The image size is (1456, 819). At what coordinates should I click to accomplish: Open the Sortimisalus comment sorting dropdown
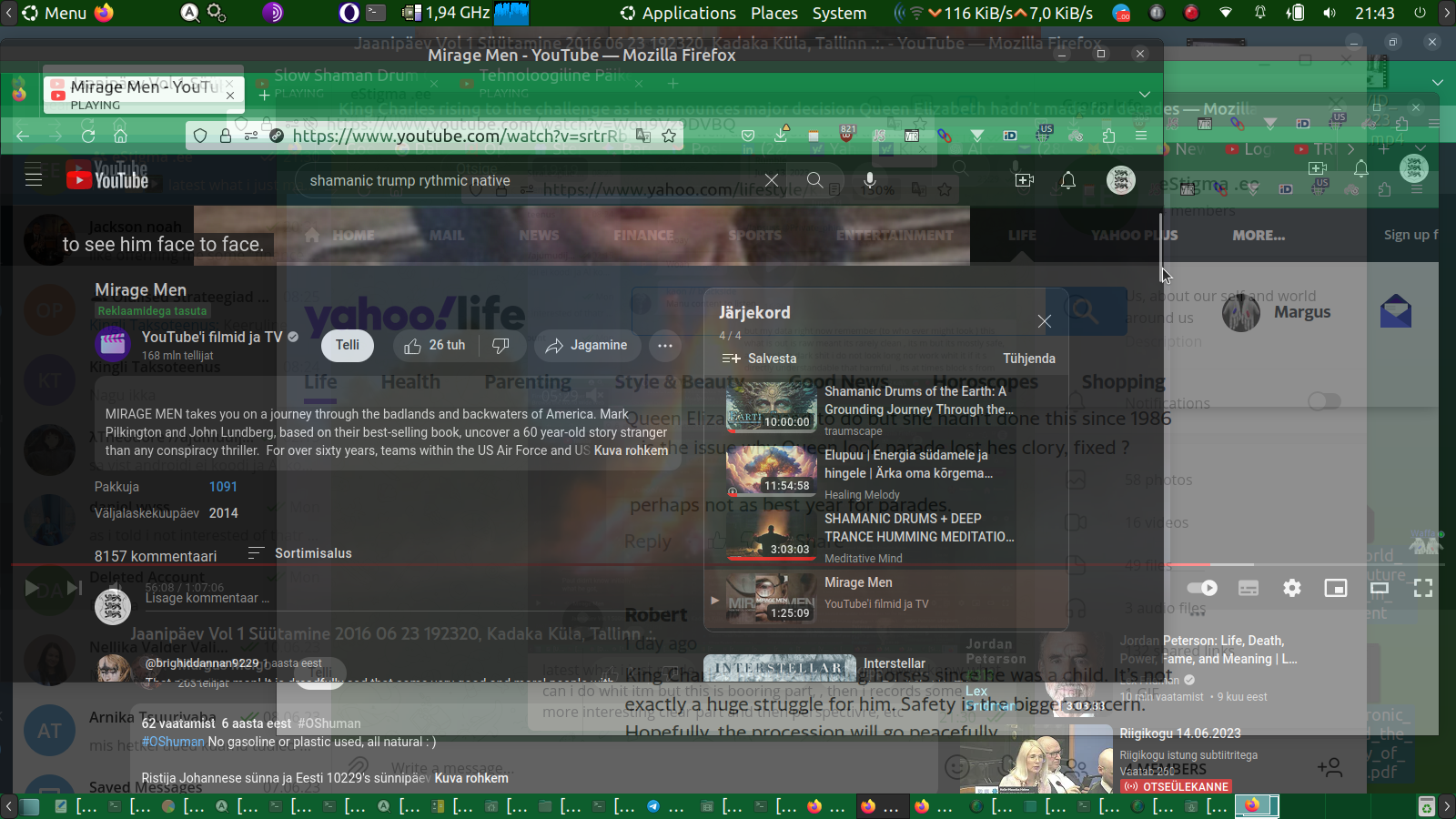tap(299, 553)
